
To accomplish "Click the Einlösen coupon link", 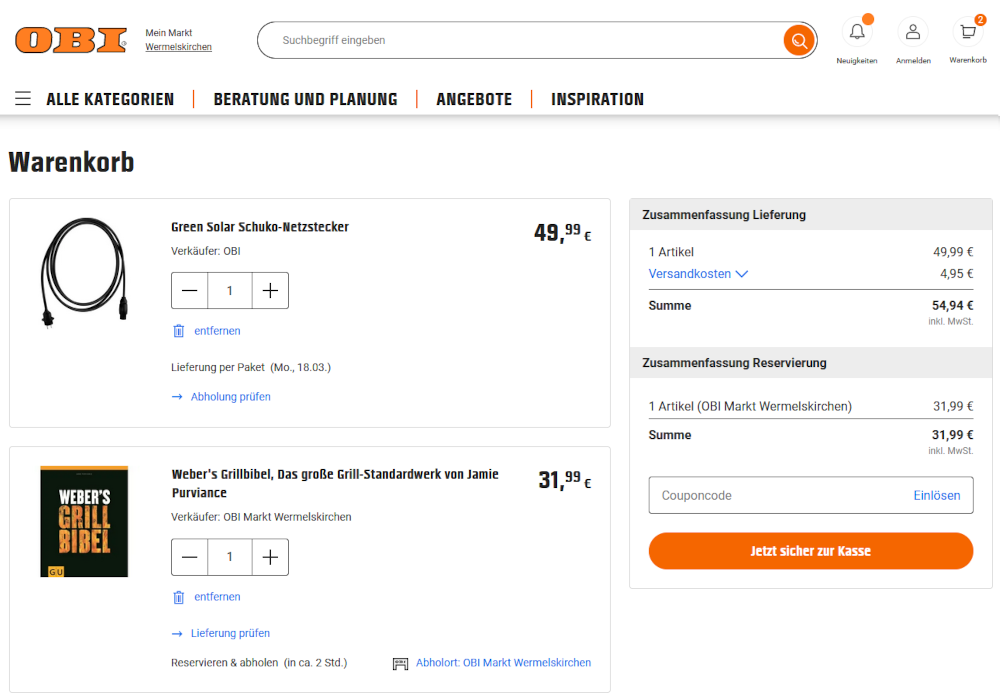I will pyautogui.click(x=936, y=495).
